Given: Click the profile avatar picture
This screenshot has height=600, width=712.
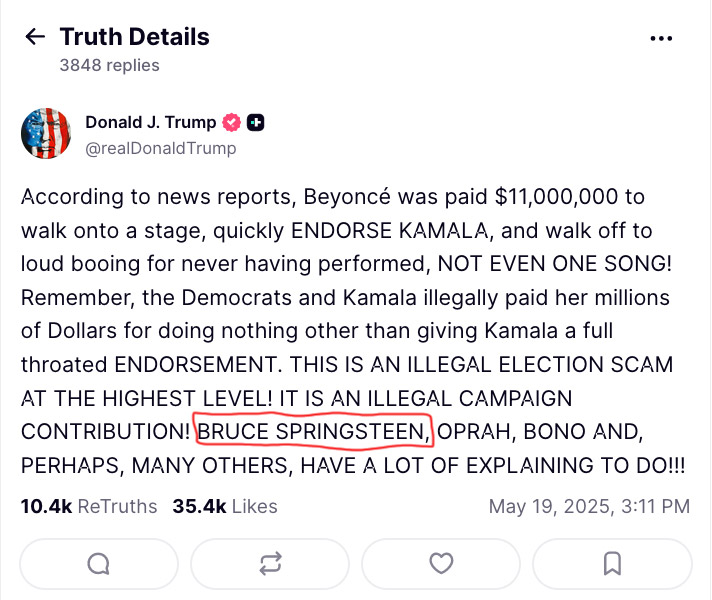Looking at the screenshot, I should tap(46, 134).
